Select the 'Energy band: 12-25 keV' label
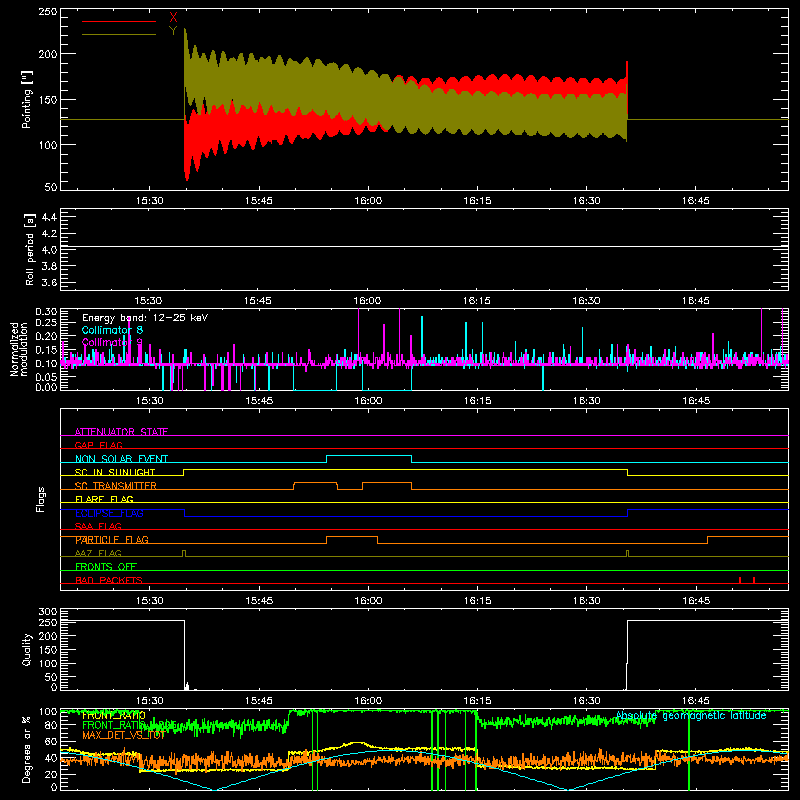Image resolution: width=800 pixels, height=800 pixels. (x=145, y=318)
